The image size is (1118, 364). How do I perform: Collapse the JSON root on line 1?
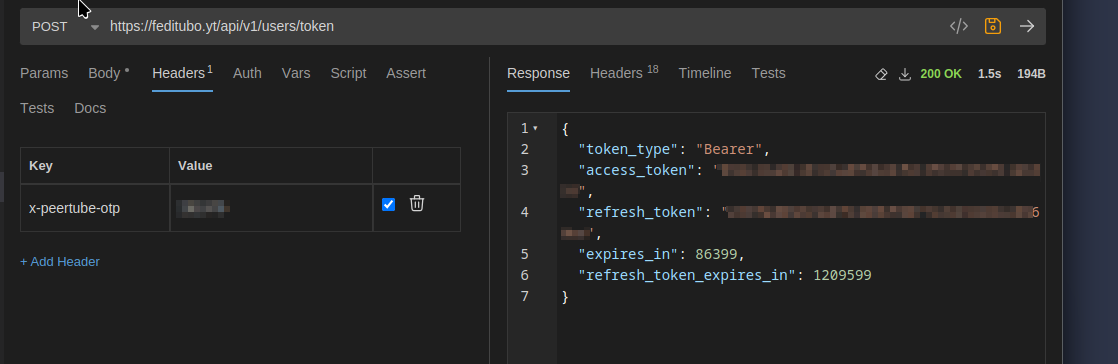click(535, 129)
